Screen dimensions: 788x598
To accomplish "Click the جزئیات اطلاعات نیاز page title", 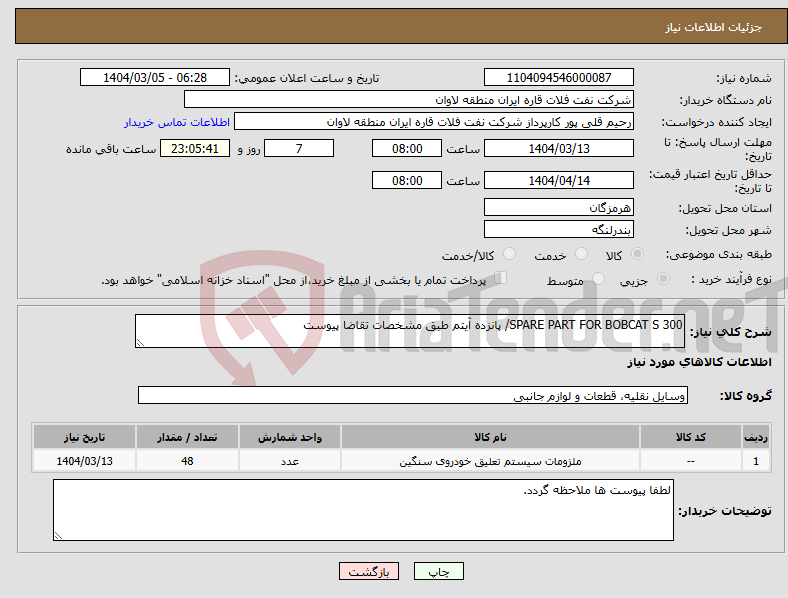I will point(714,27).
